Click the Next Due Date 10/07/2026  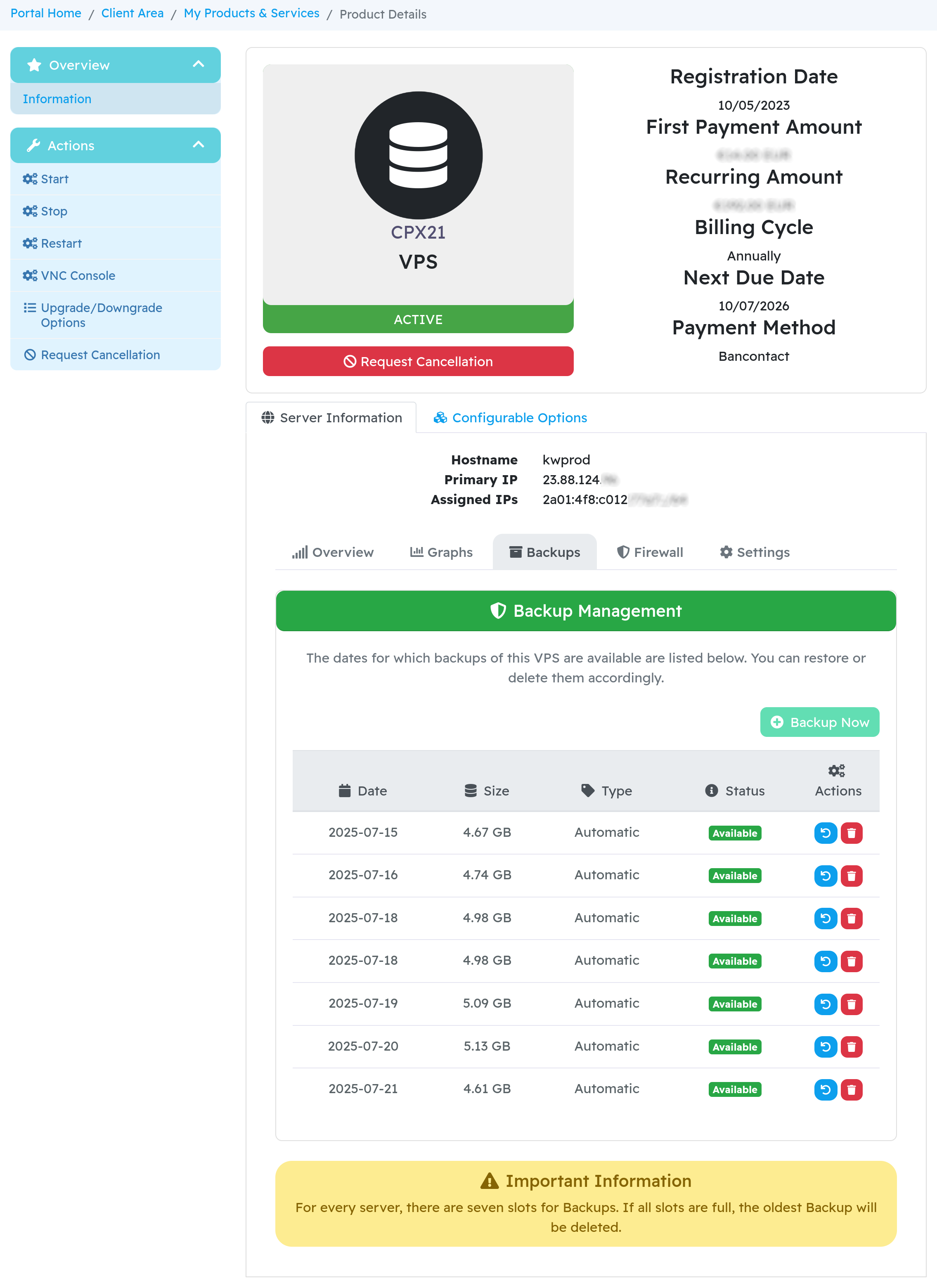pyautogui.click(x=754, y=305)
